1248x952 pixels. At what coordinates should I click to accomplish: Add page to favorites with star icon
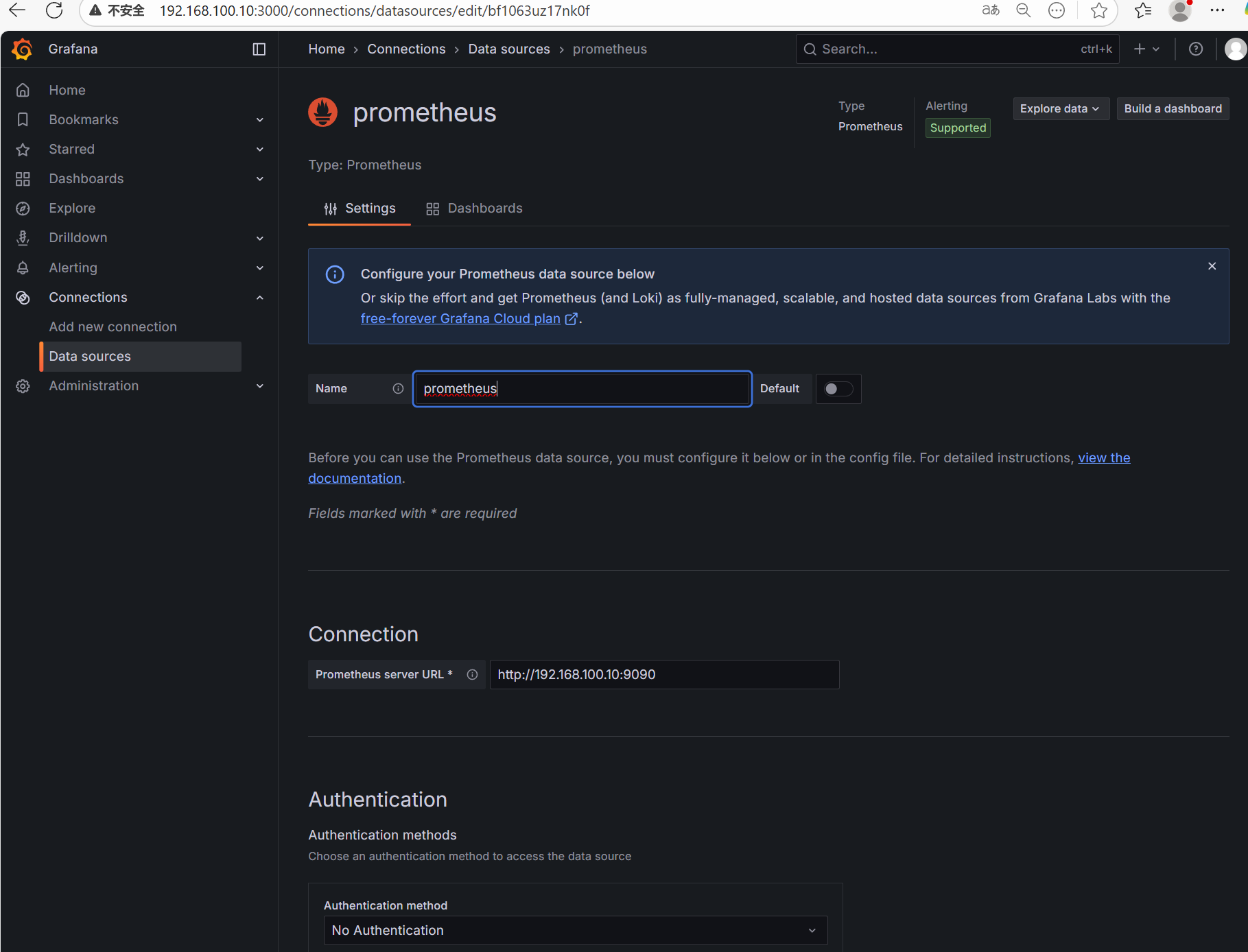1099,10
